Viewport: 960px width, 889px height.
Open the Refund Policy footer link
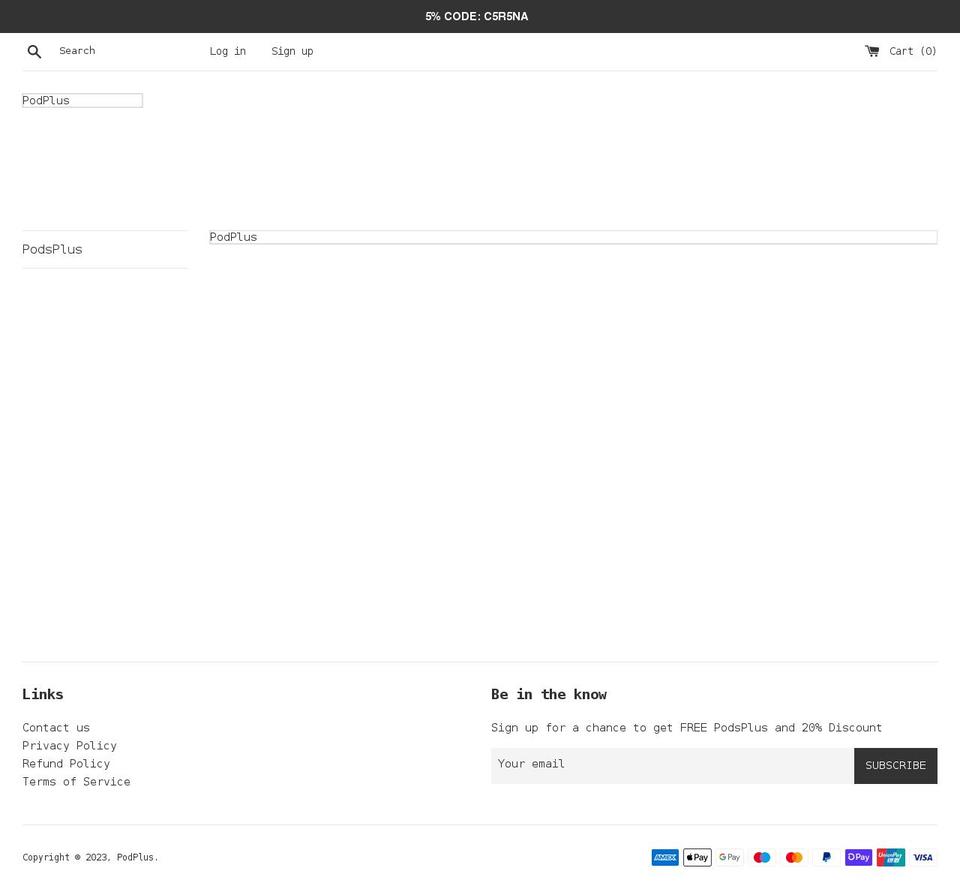[66, 763]
